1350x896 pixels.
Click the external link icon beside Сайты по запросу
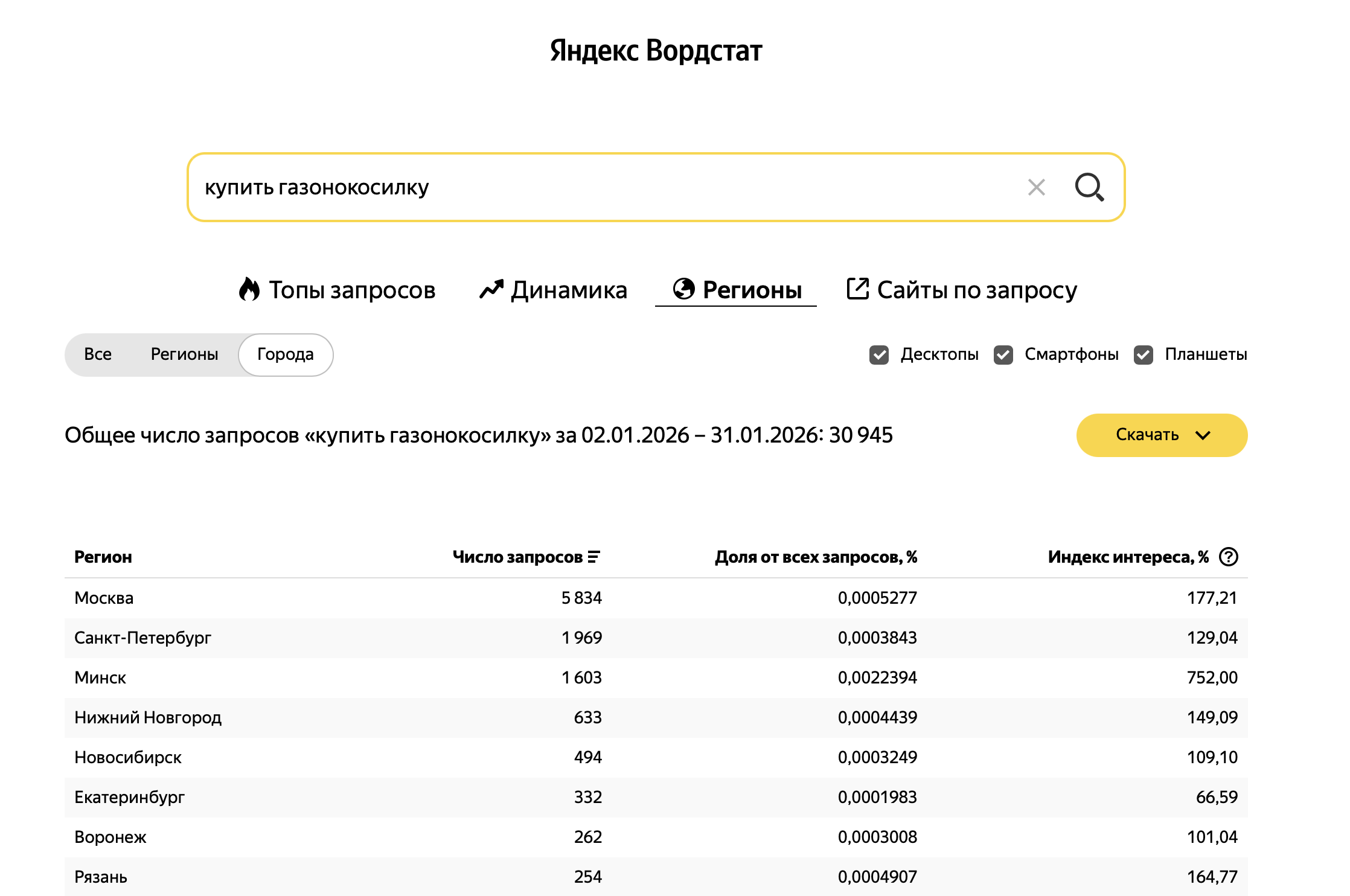pos(858,289)
